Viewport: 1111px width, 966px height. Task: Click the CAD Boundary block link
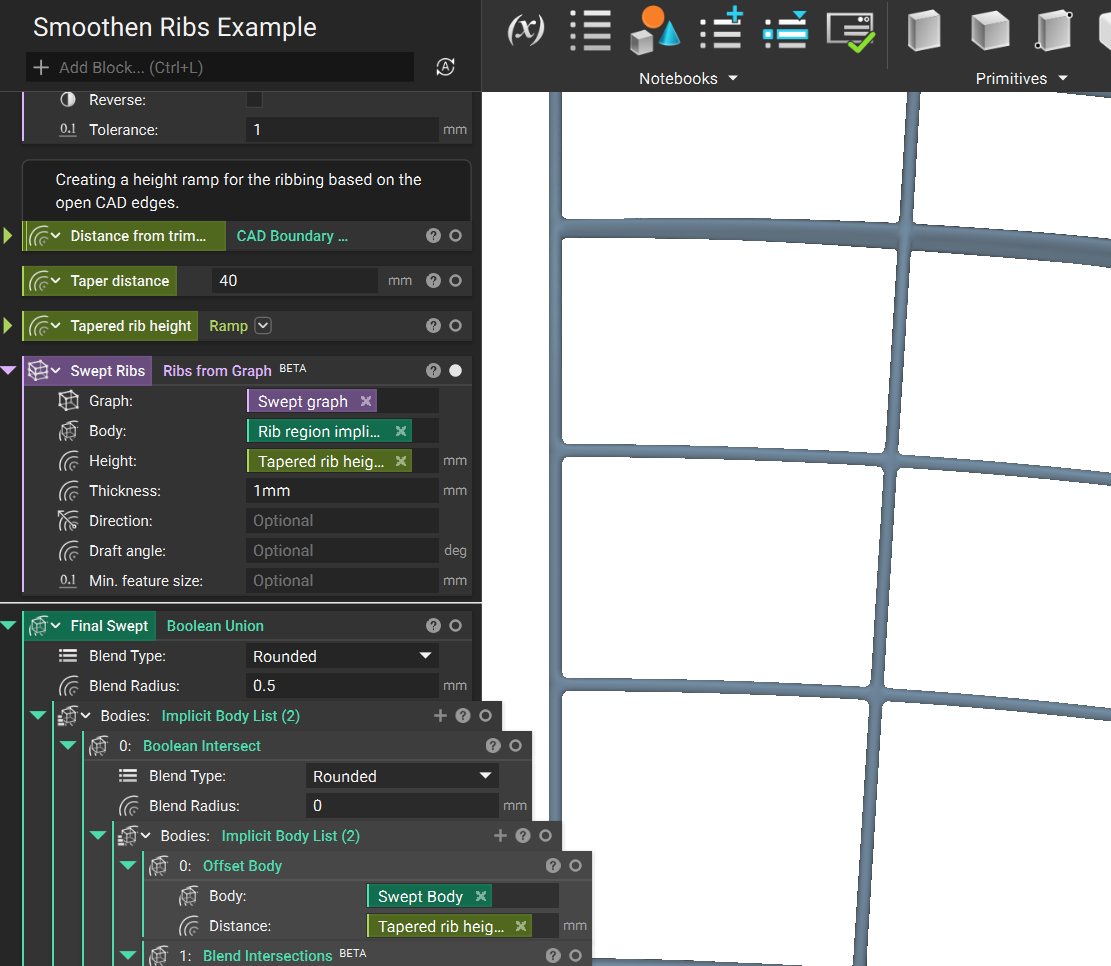tap(292, 236)
